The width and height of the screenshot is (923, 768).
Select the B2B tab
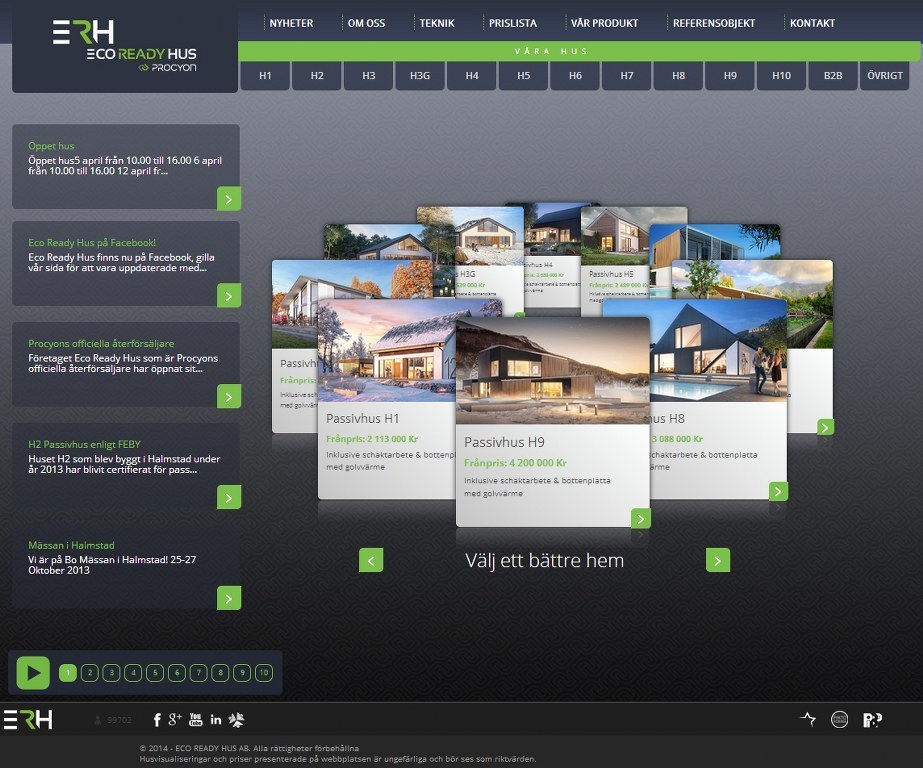(x=833, y=76)
